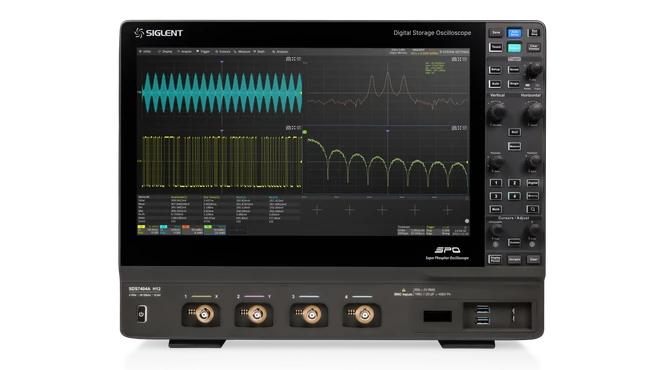Click the large Vertical scale knob
The image size is (660, 370).
[x=498, y=112]
